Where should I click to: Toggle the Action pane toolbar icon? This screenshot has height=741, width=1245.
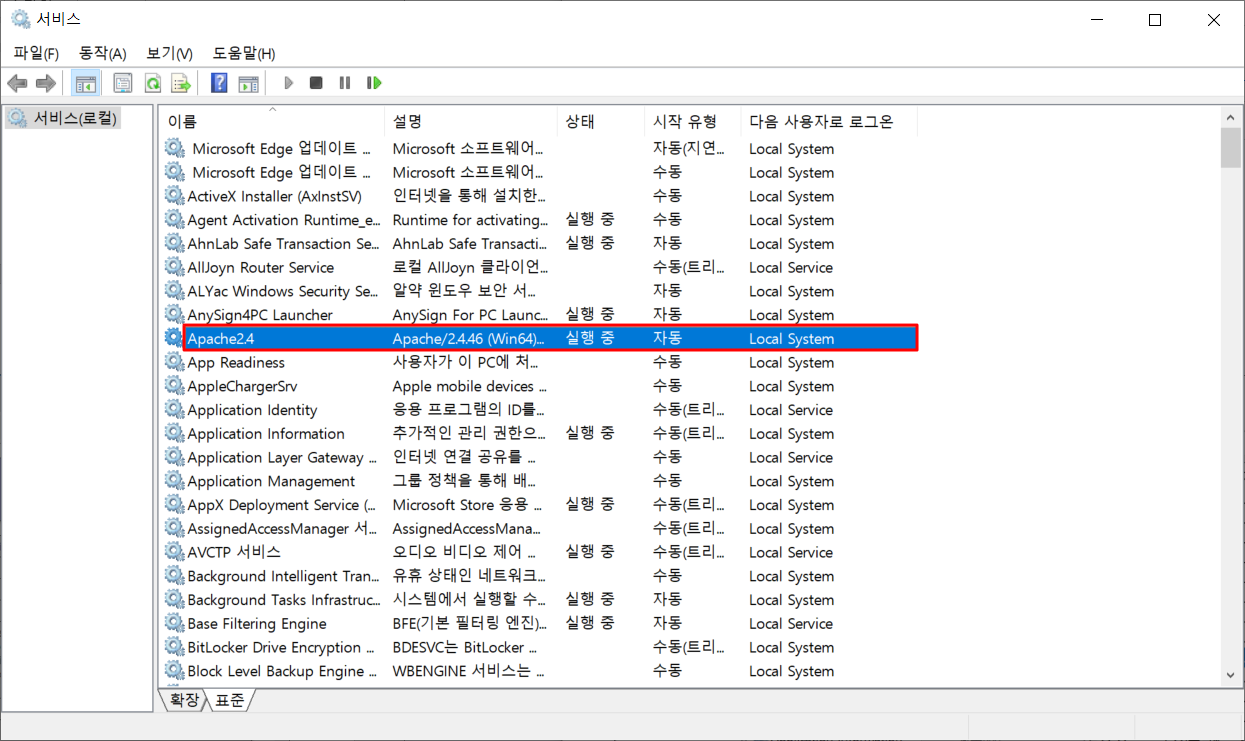[248, 83]
